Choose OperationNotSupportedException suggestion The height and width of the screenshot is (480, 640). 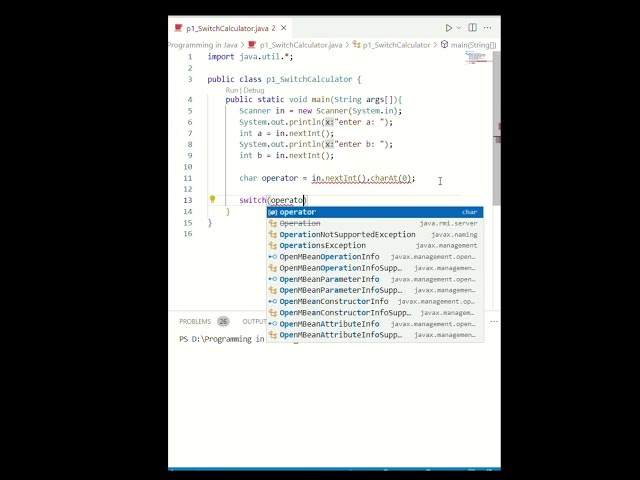click(375, 234)
